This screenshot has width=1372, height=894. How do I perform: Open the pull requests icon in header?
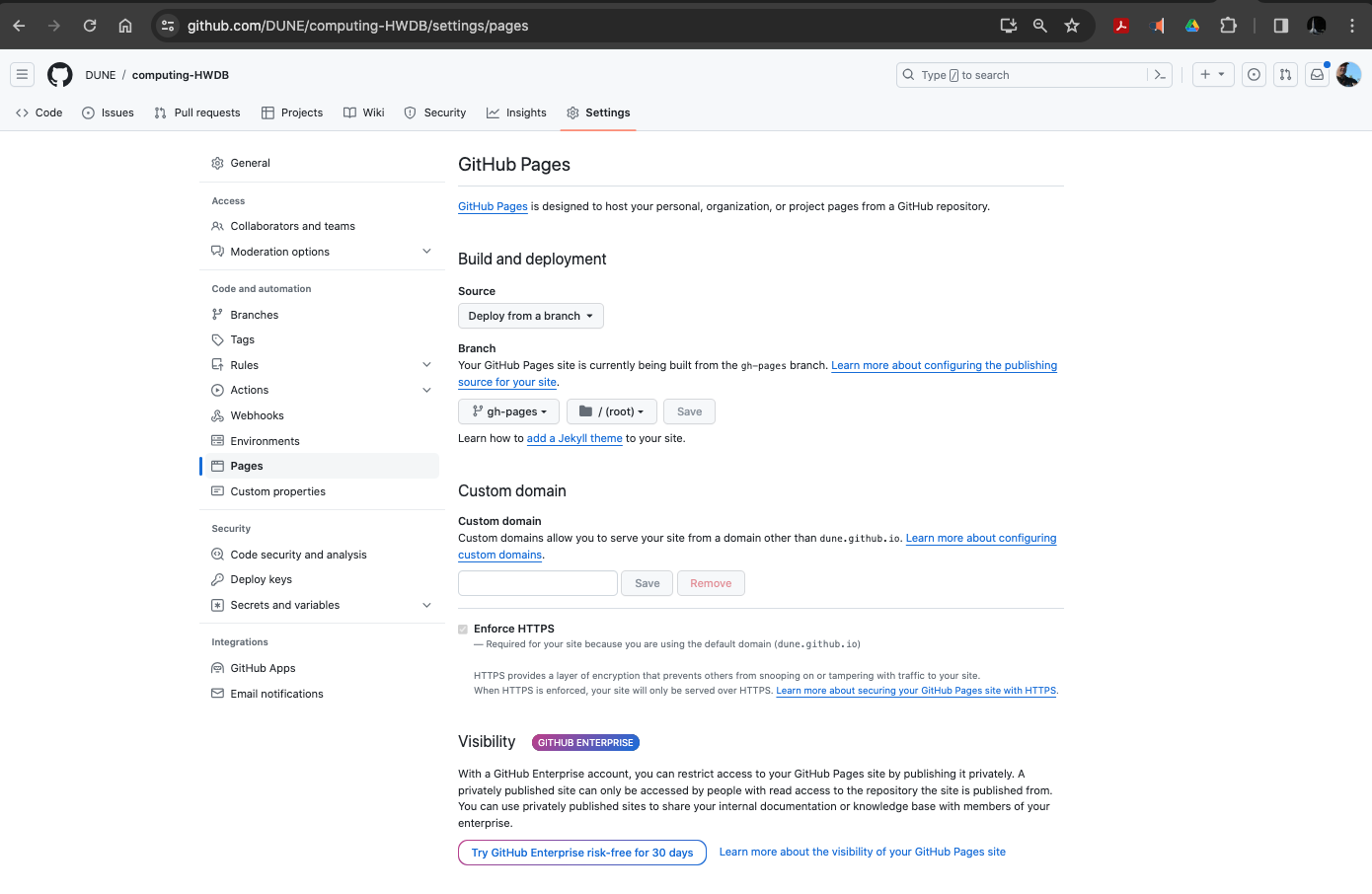[x=1285, y=75]
